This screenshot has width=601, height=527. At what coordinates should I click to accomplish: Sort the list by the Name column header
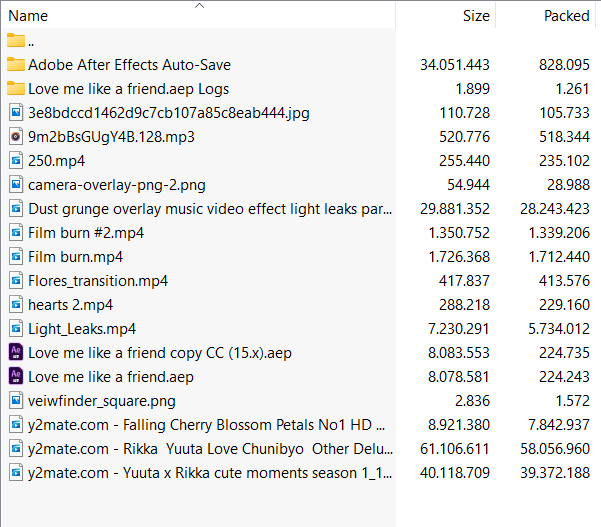pyautogui.click(x=28, y=16)
